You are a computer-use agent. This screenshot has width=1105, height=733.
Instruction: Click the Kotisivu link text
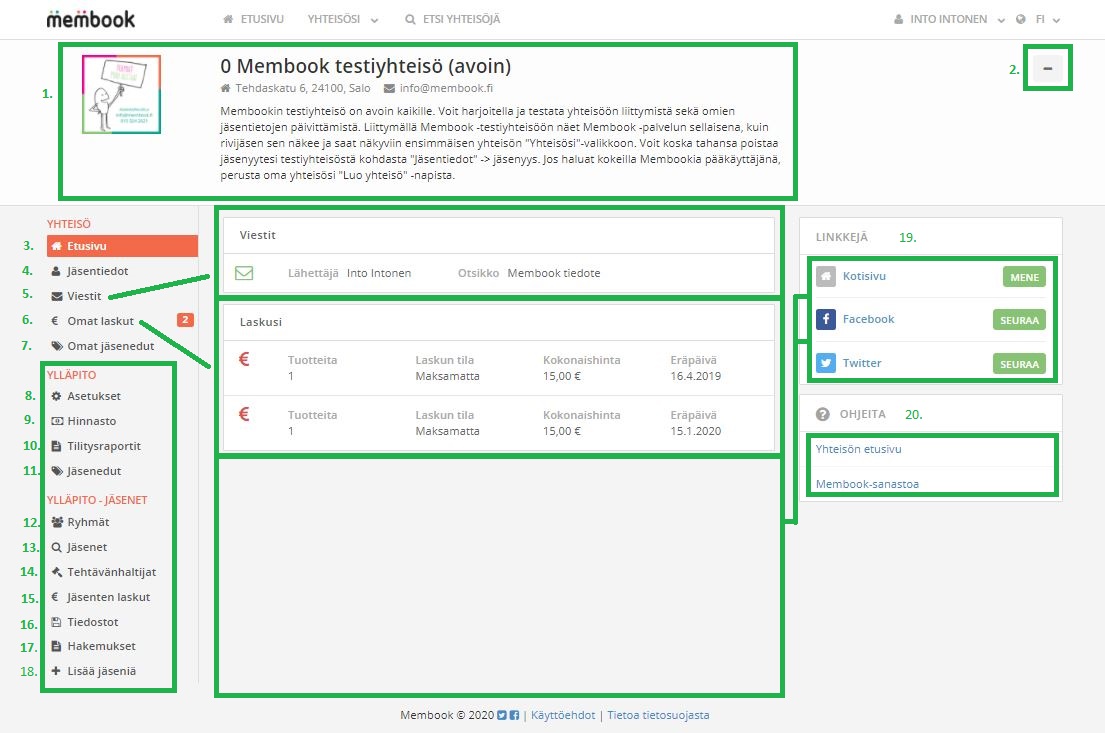pos(864,276)
